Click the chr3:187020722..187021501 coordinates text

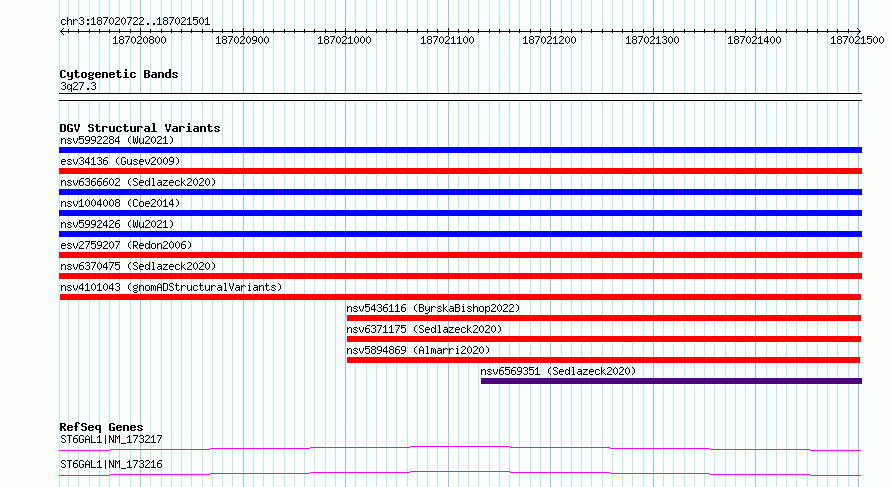[135, 21]
